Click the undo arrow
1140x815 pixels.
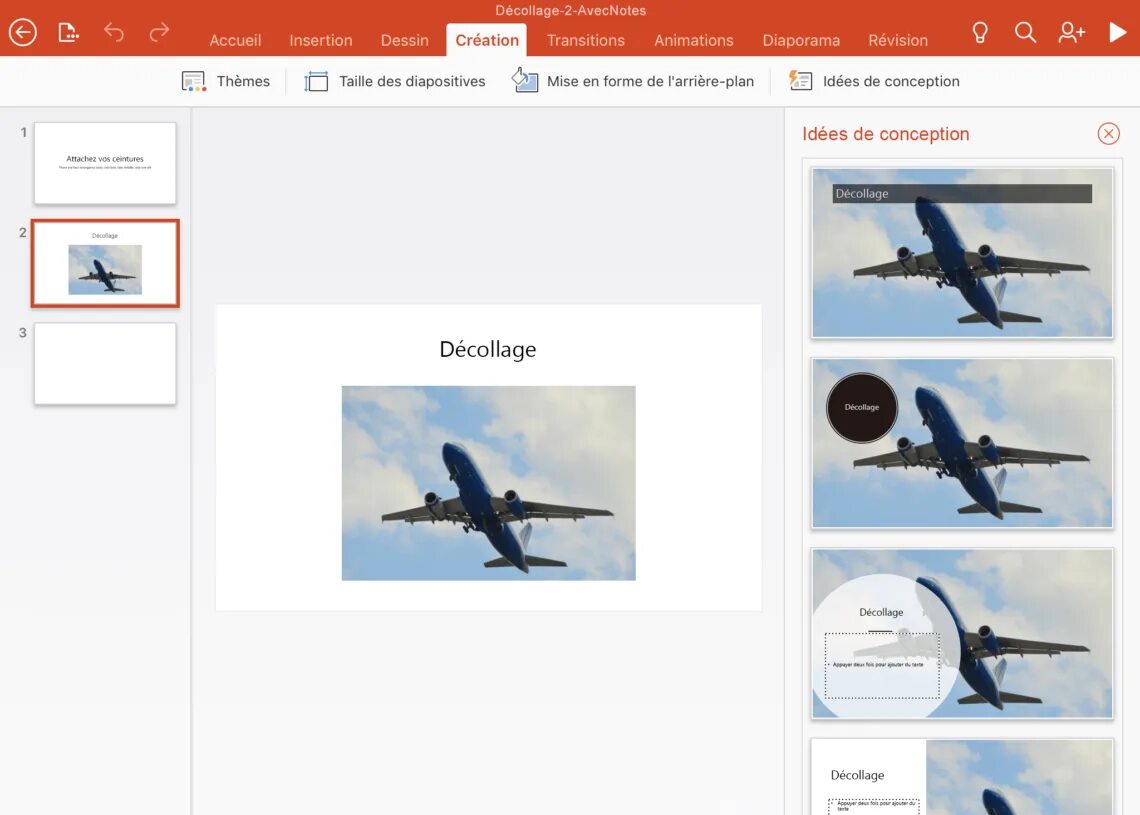(x=113, y=32)
